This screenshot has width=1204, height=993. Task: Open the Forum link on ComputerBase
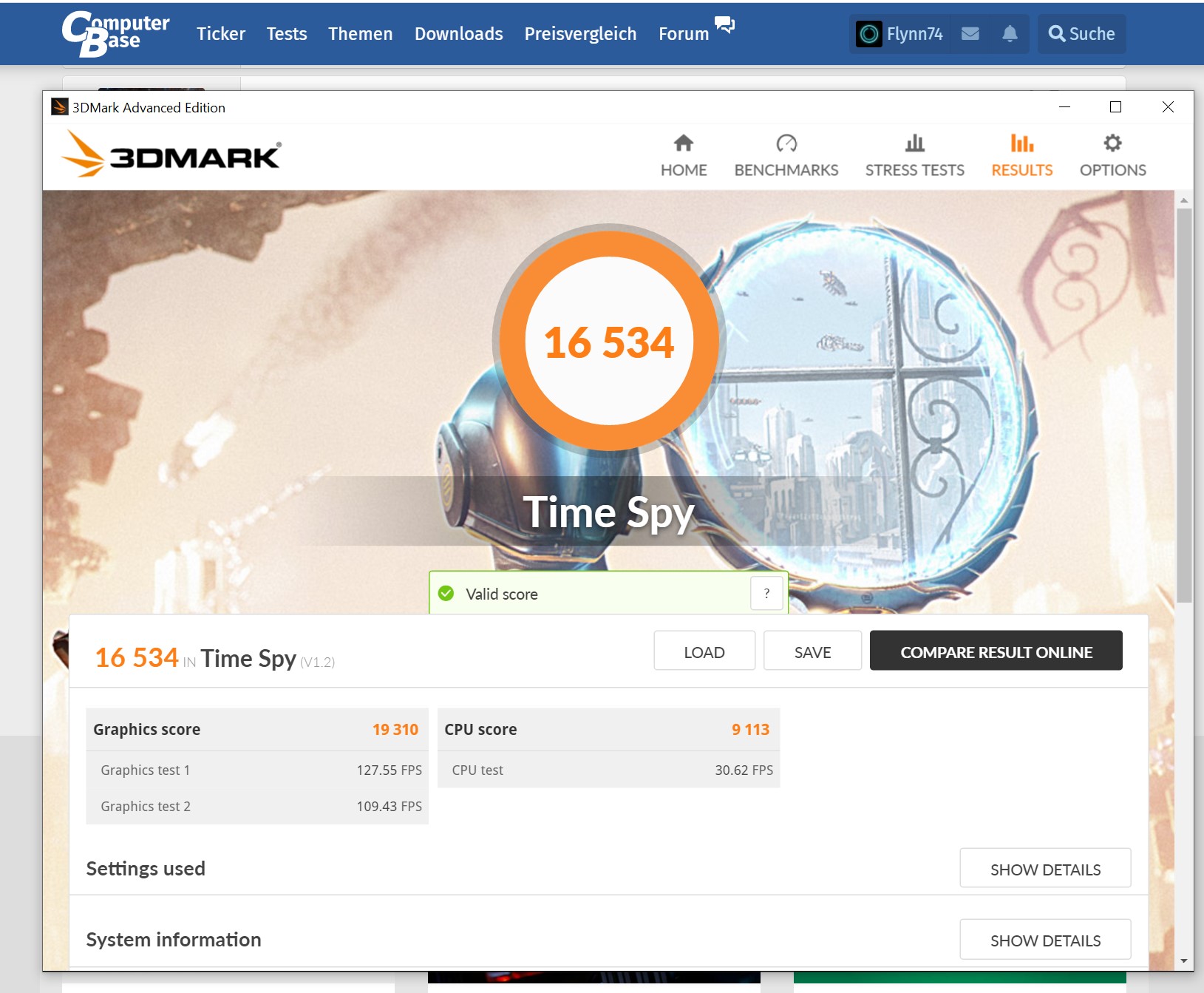pyautogui.click(x=684, y=34)
